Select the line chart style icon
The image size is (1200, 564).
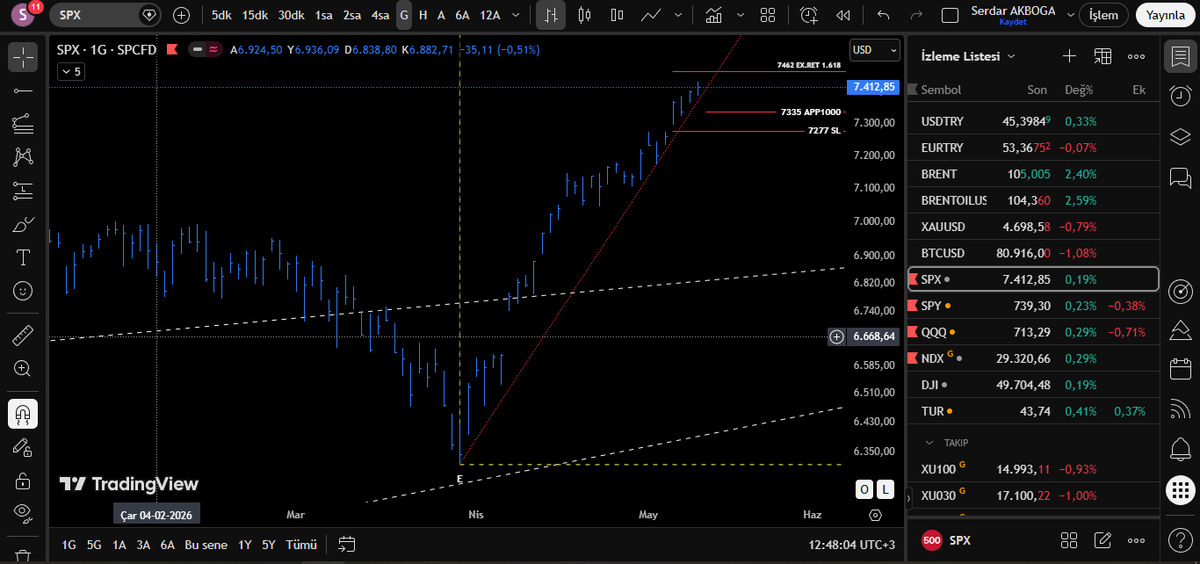652,15
